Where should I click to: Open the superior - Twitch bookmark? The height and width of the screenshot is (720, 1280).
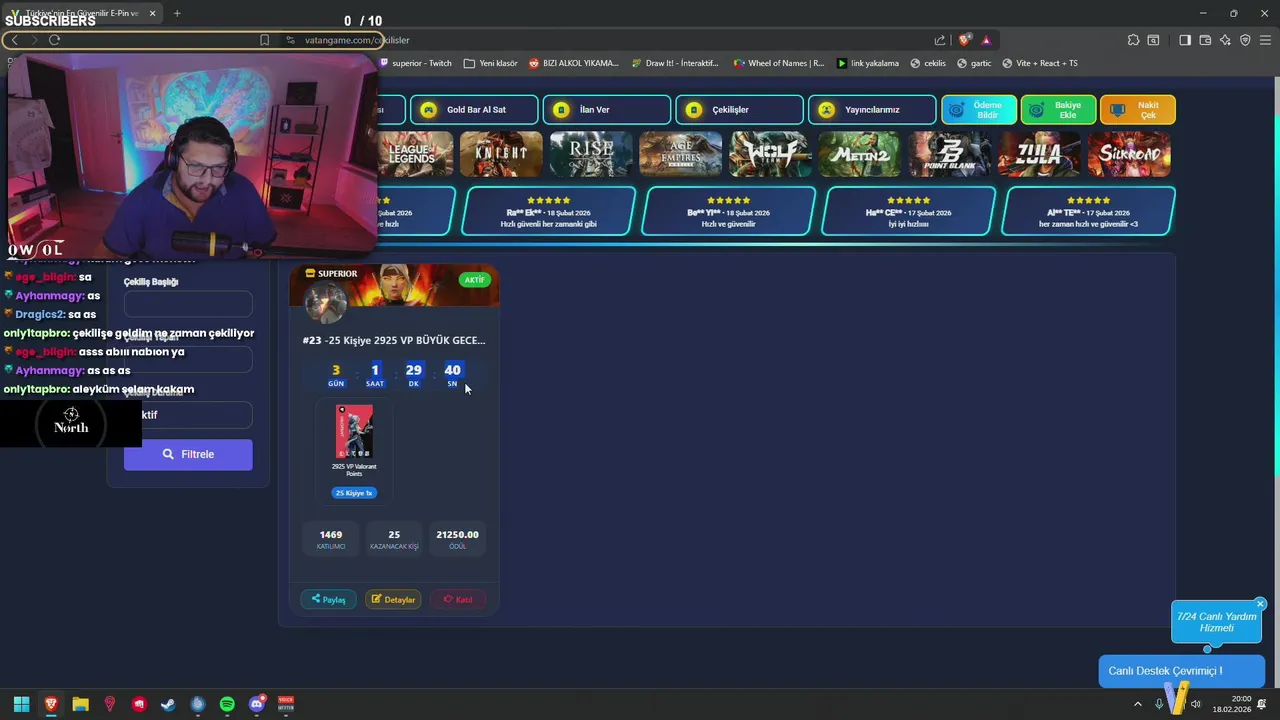[x=415, y=63]
